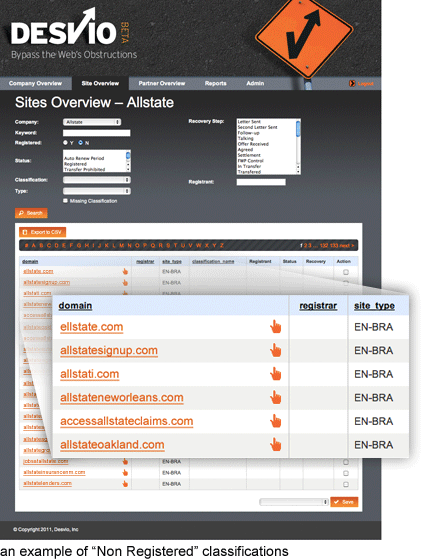The image size is (423, 559).
Task: Click hand icon next to allstatesignup.com in zoomed panel
Action: coord(275,350)
